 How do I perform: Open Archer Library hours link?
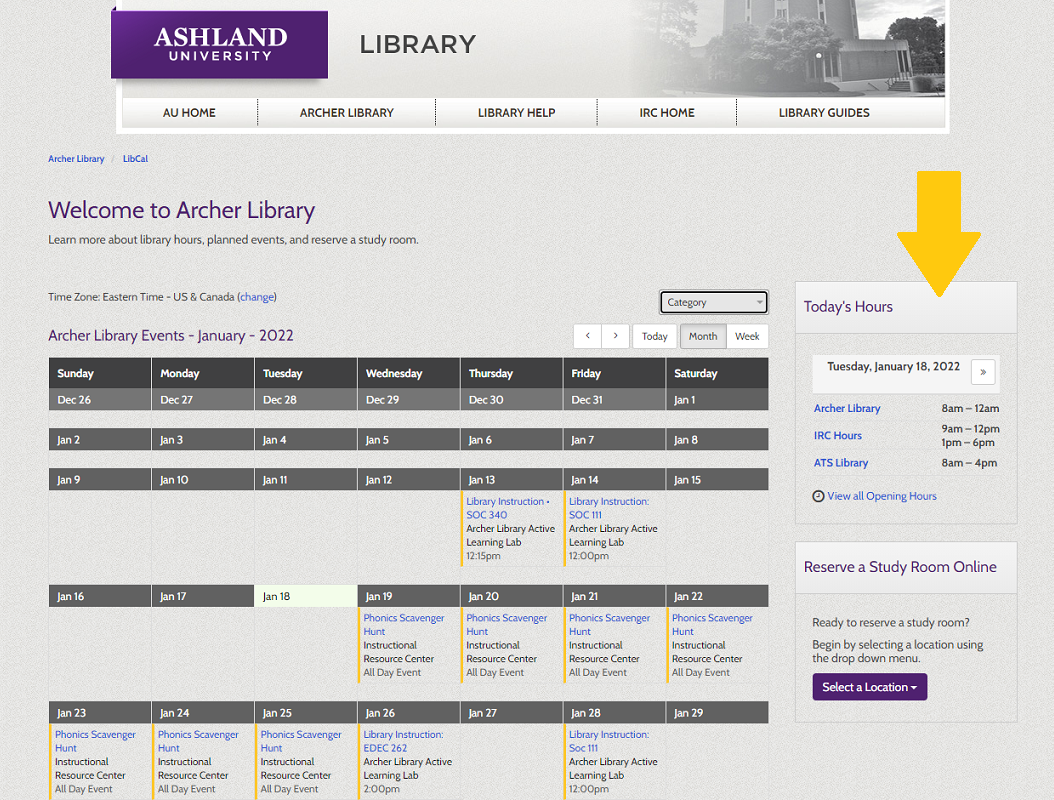pyautogui.click(x=846, y=408)
